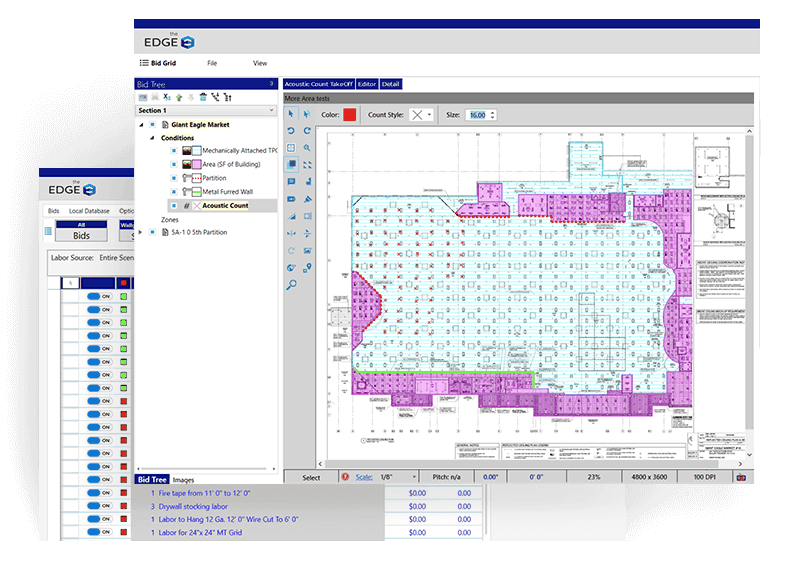Open 'Fire tape from 11' 0" to 12' 0"' row
The width and height of the screenshot is (800, 562).
click(204, 493)
